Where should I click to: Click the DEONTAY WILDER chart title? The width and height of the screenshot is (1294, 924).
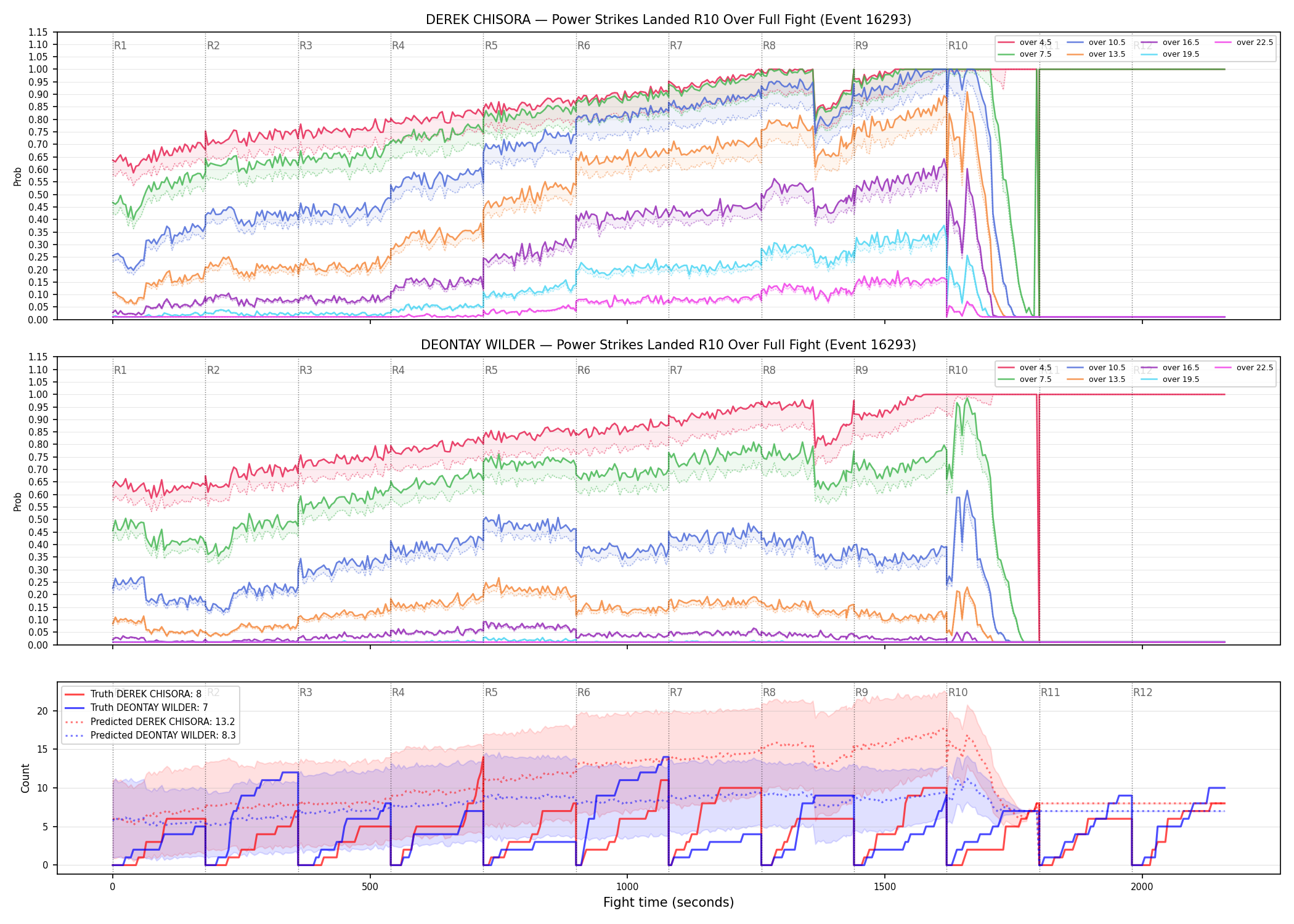[669, 345]
